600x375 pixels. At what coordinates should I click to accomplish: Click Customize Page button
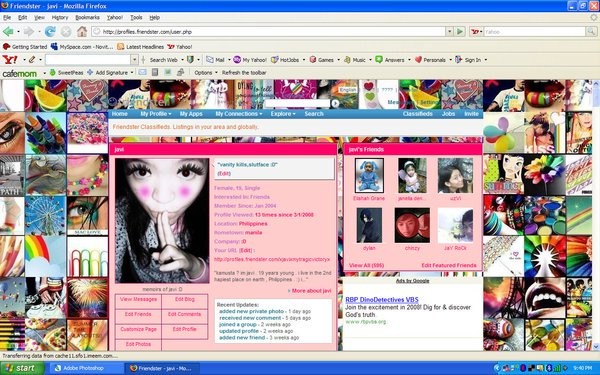pyautogui.click(x=139, y=329)
